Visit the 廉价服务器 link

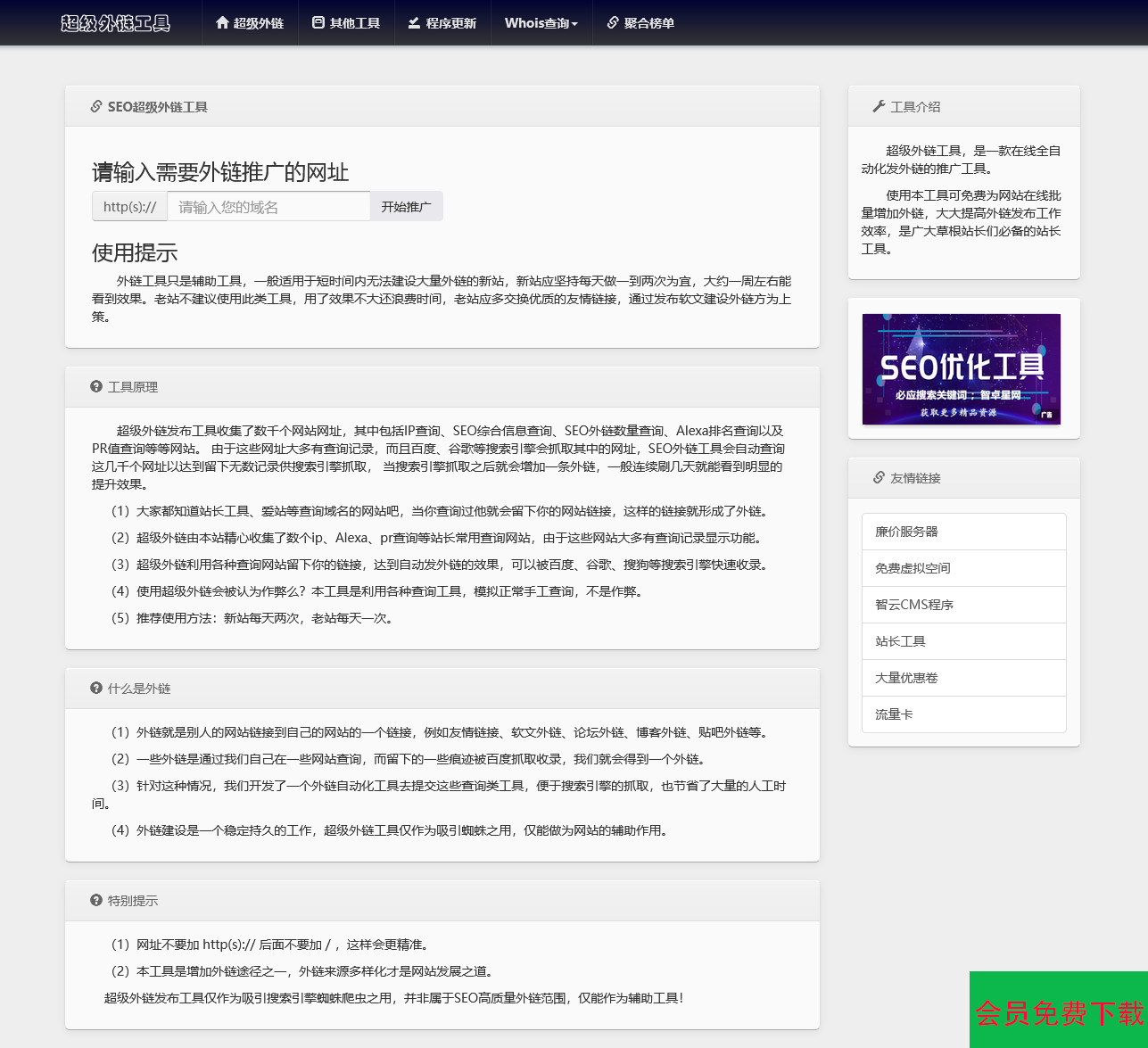point(903,531)
